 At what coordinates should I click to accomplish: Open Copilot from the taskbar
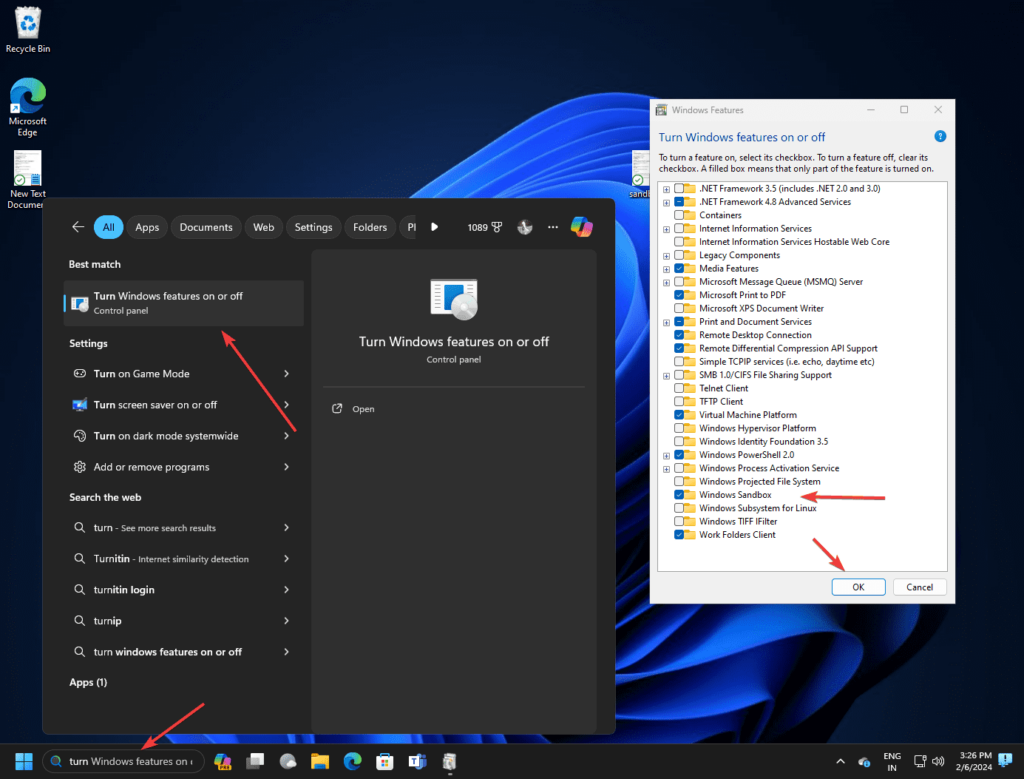[223, 761]
